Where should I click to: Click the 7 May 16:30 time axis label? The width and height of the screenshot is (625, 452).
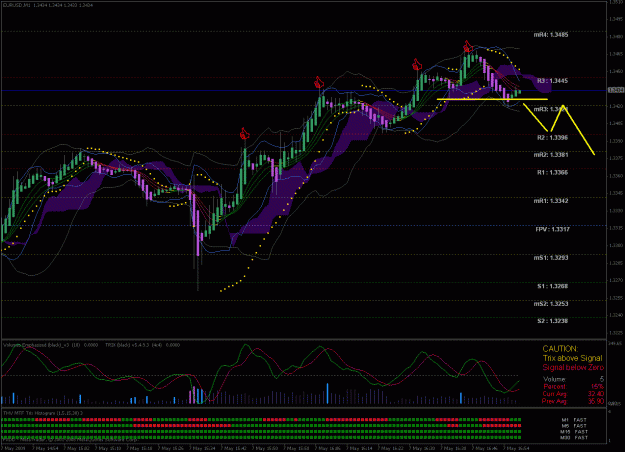[424, 448]
